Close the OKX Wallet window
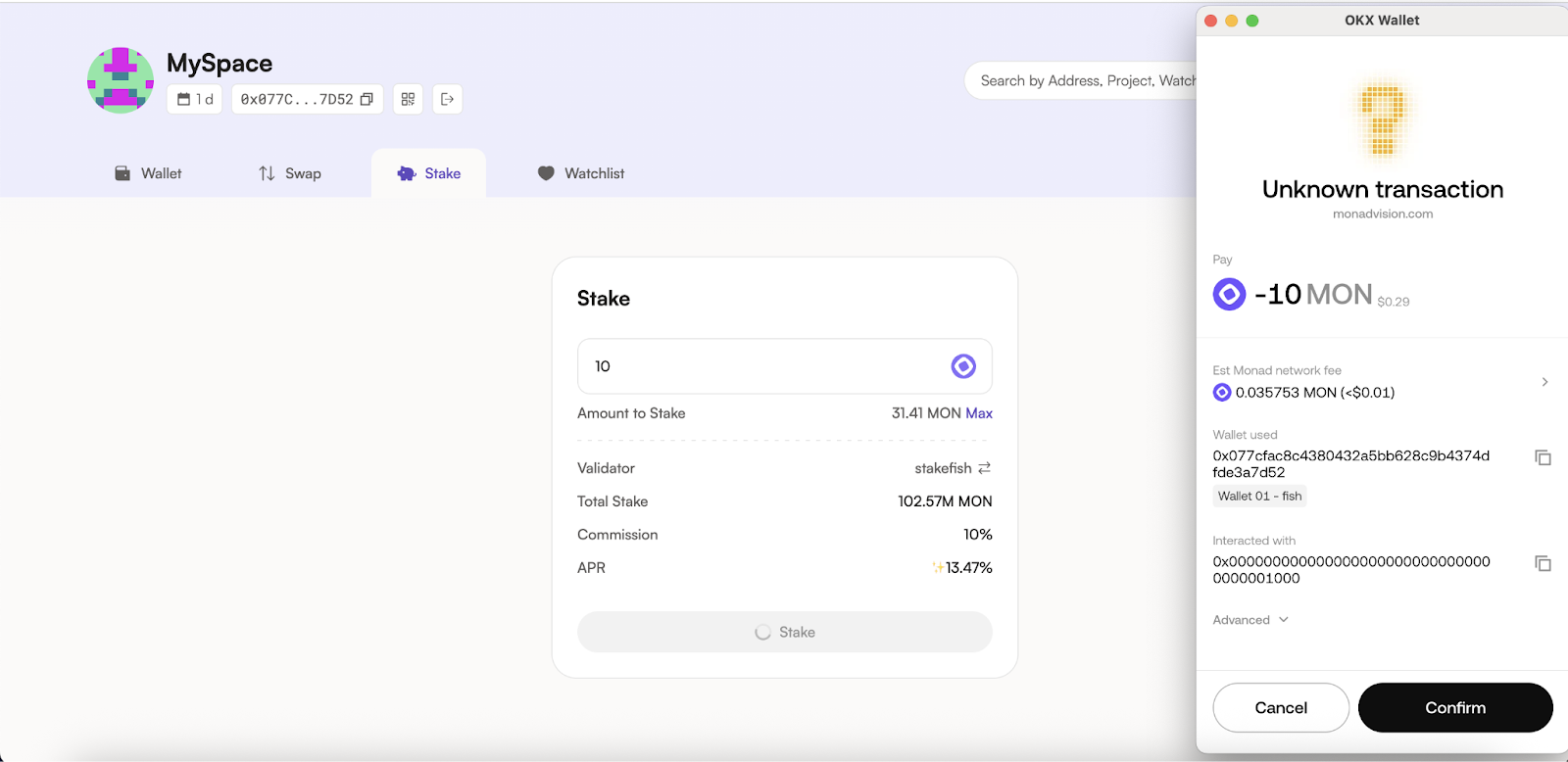 tap(1211, 21)
